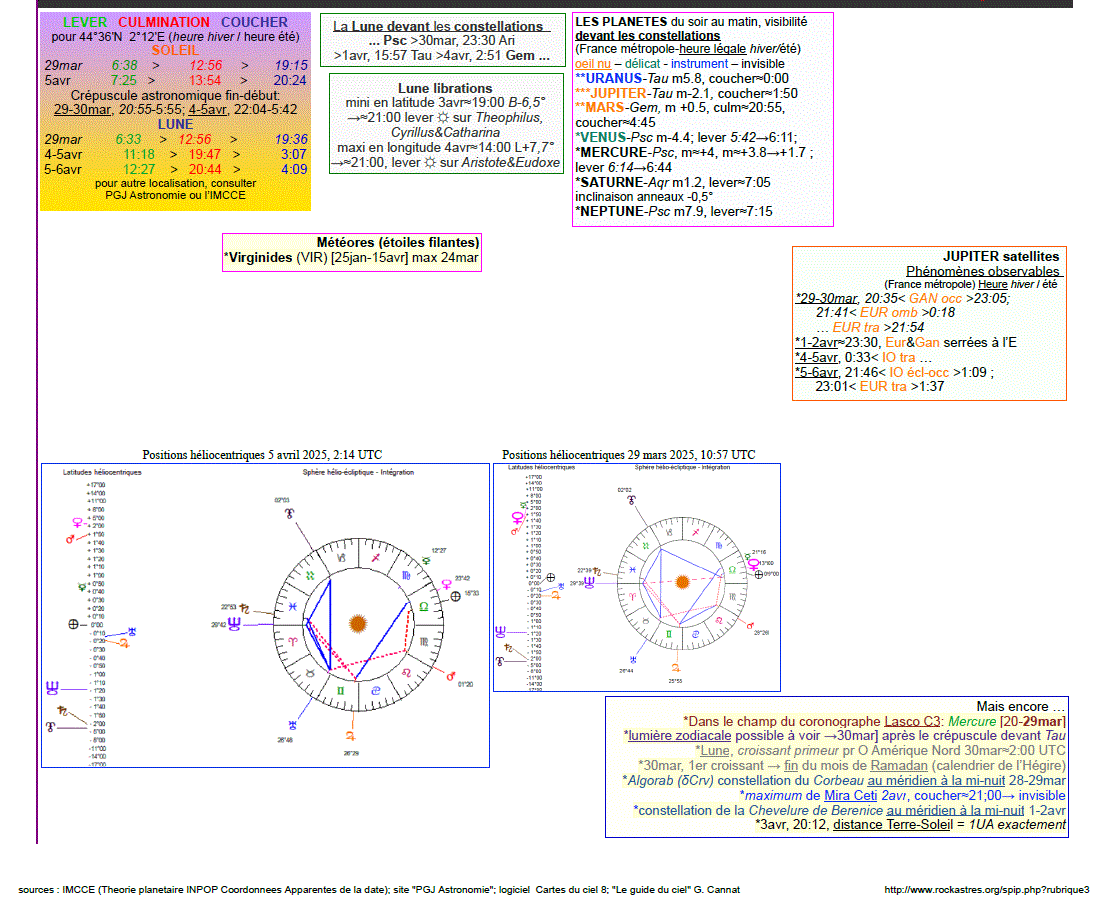1112x901 pixels.
Task: Click the '*NEPTUNE' planet entry
Action: pyautogui.click(x=611, y=211)
